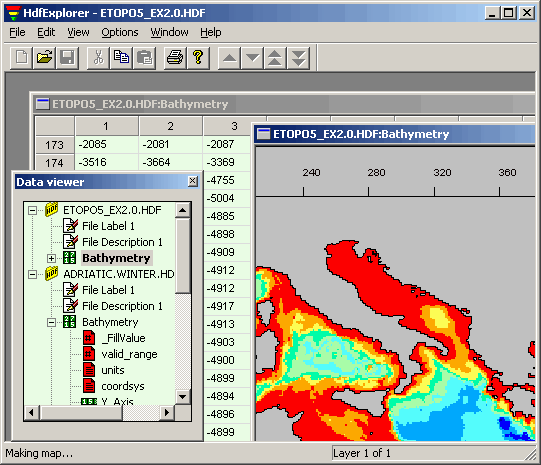This screenshot has width=541, height=465.
Task: Click the Save floppy disk icon
Action: point(67,58)
